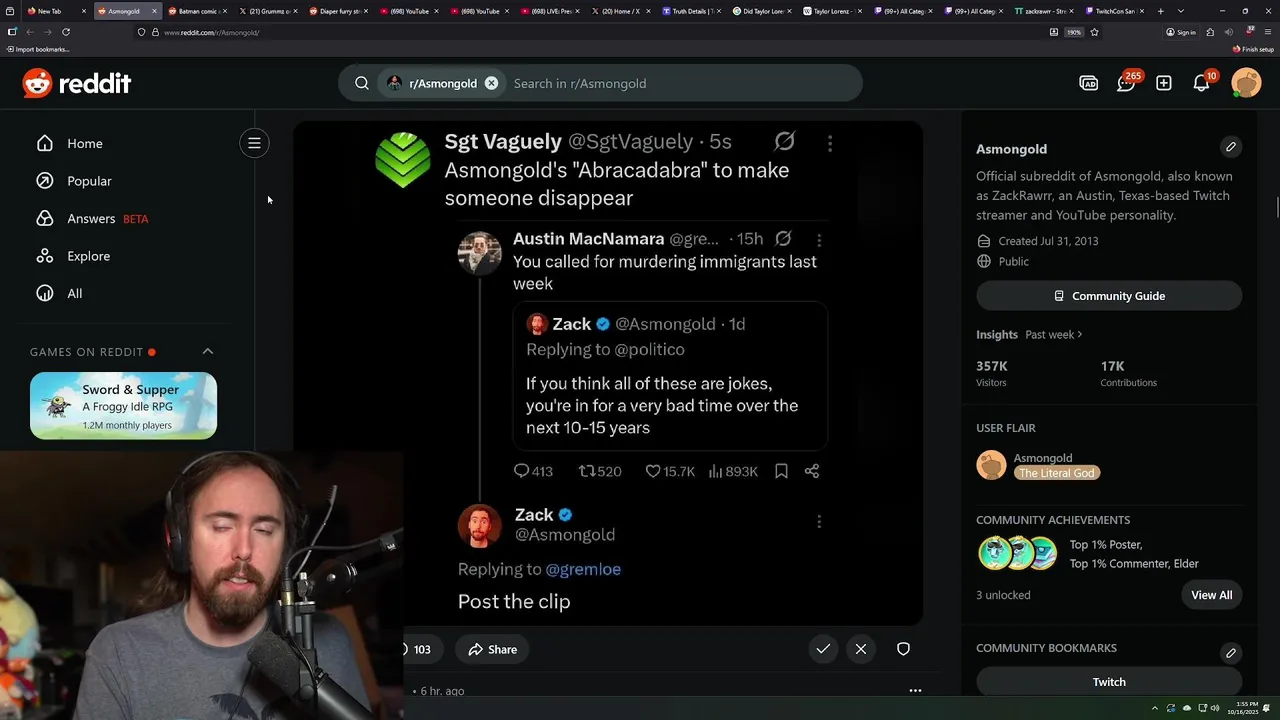Open the notifications bell
Image resolution: width=1280 pixels, height=720 pixels.
tap(1202, 83)
